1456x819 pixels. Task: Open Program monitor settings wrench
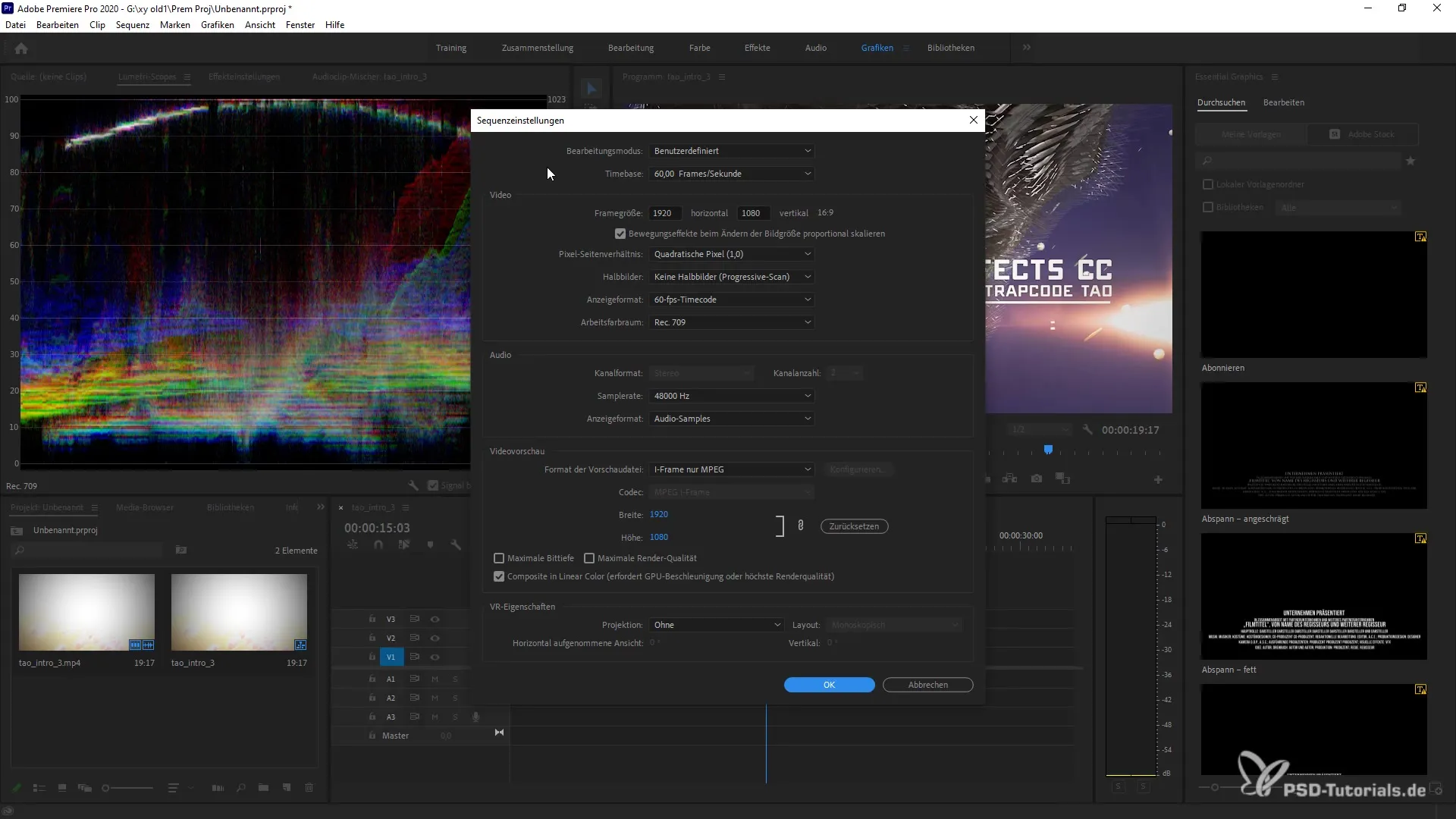click(x=1087, y=430)
